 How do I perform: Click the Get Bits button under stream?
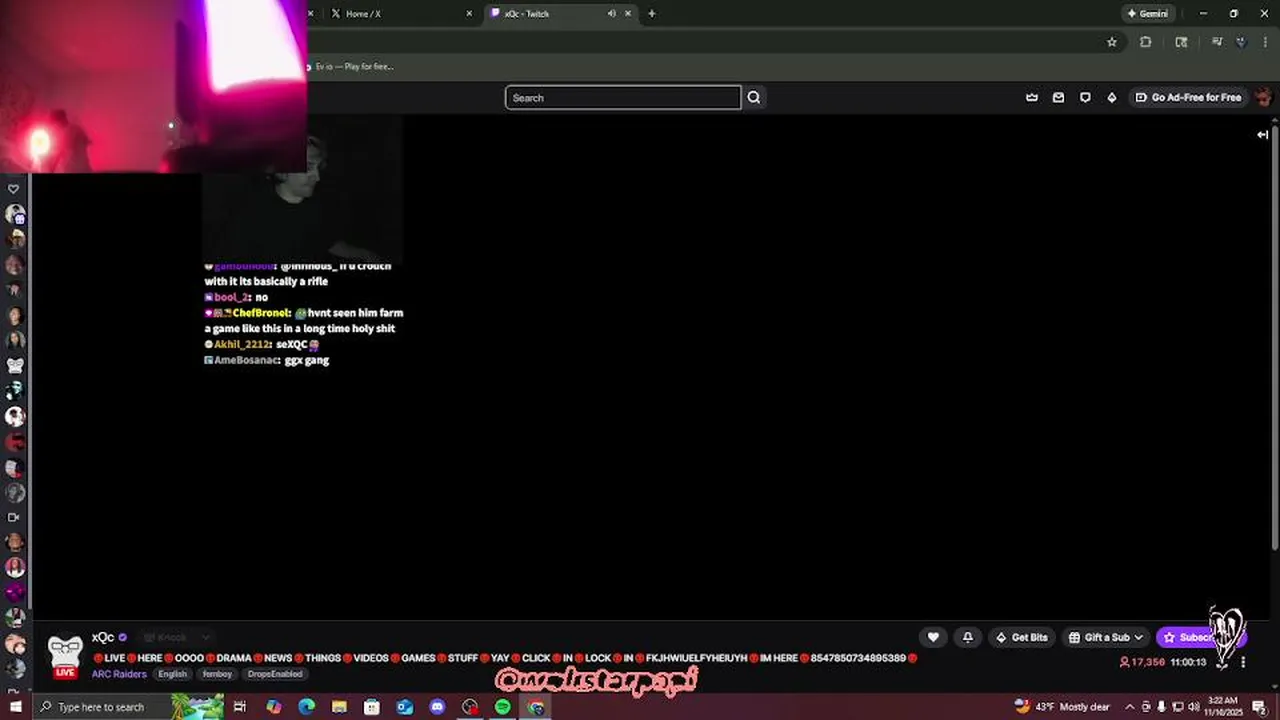point(1021,637)
